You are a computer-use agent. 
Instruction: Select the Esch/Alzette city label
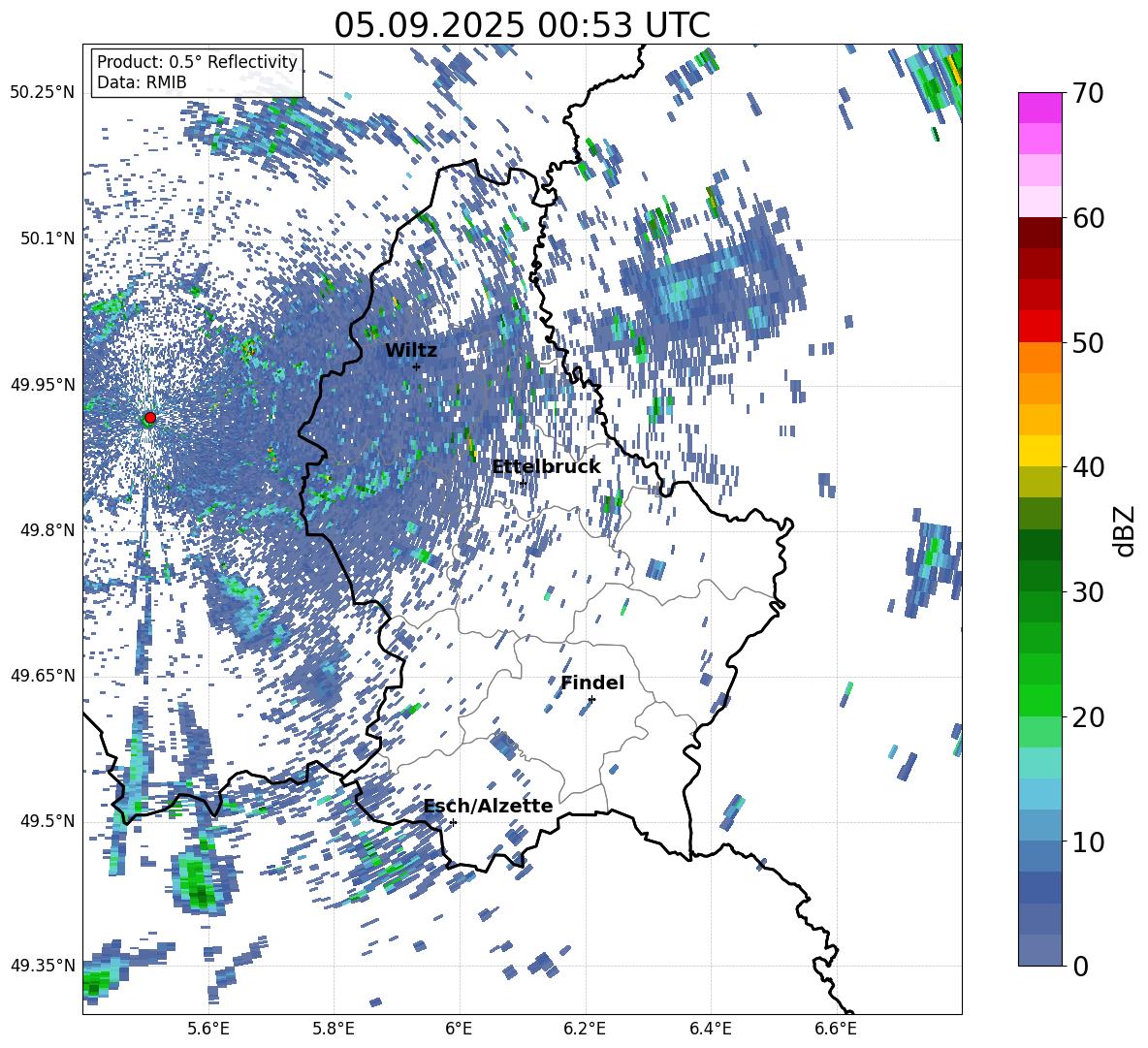coord(488,806)
